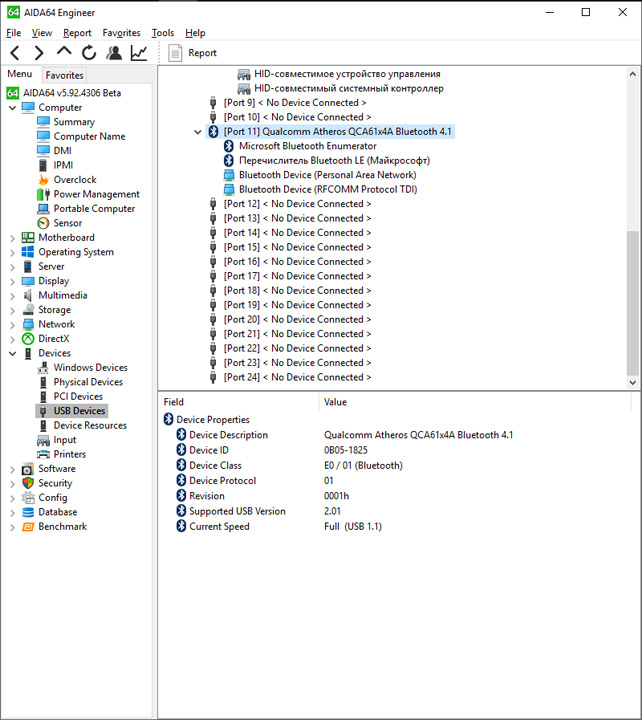Select Config in the tree
The image size is (642, 720).
coord(52,498)
